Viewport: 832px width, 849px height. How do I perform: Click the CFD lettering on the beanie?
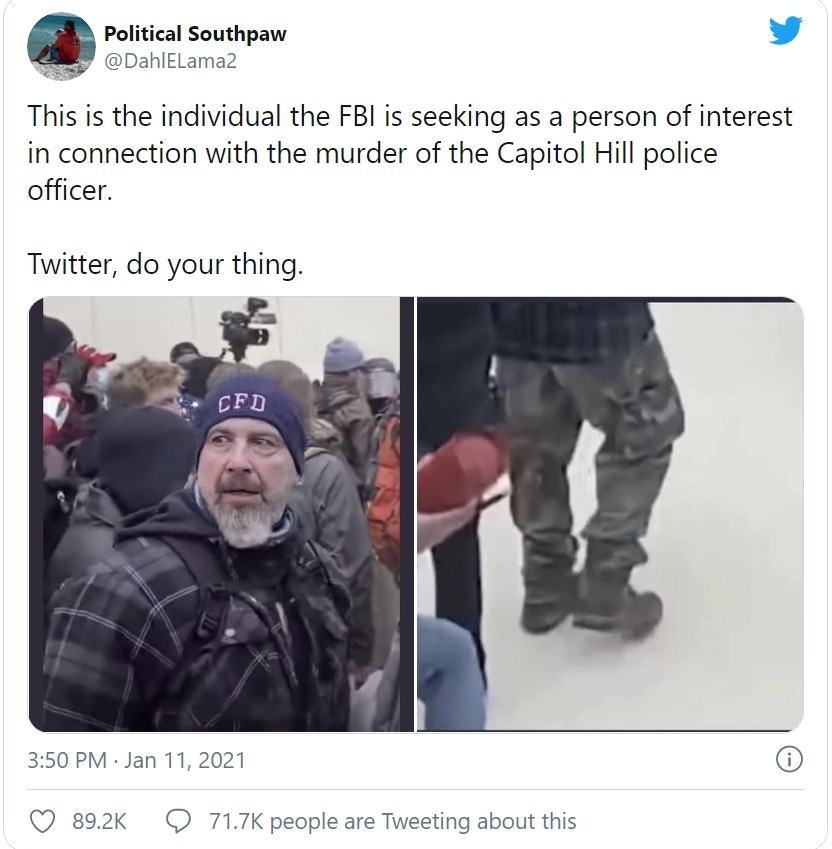coord(243,403)
